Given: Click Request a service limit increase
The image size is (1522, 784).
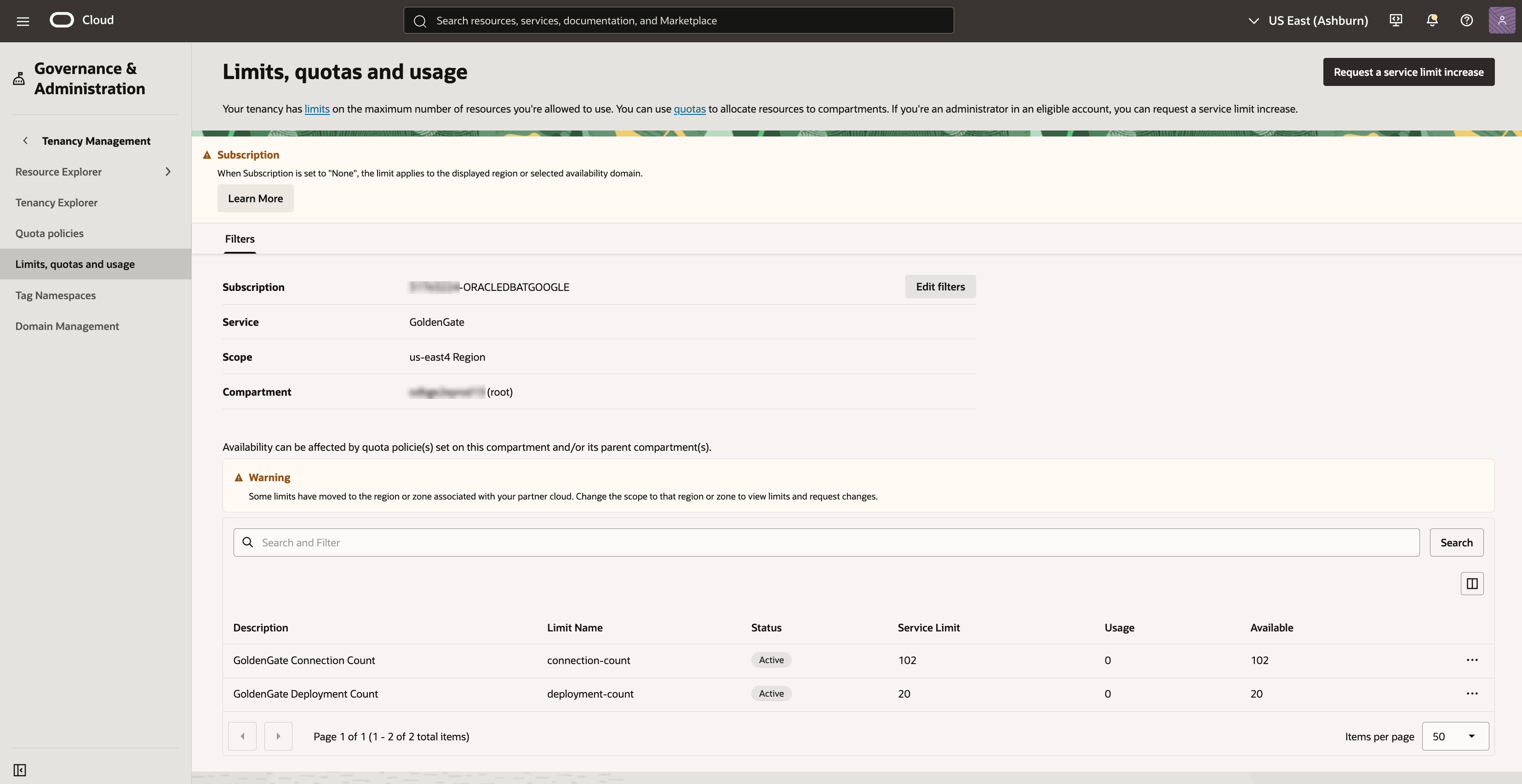Looking at the screenshot, I should pyautogui.click(x=1408, y=72).
